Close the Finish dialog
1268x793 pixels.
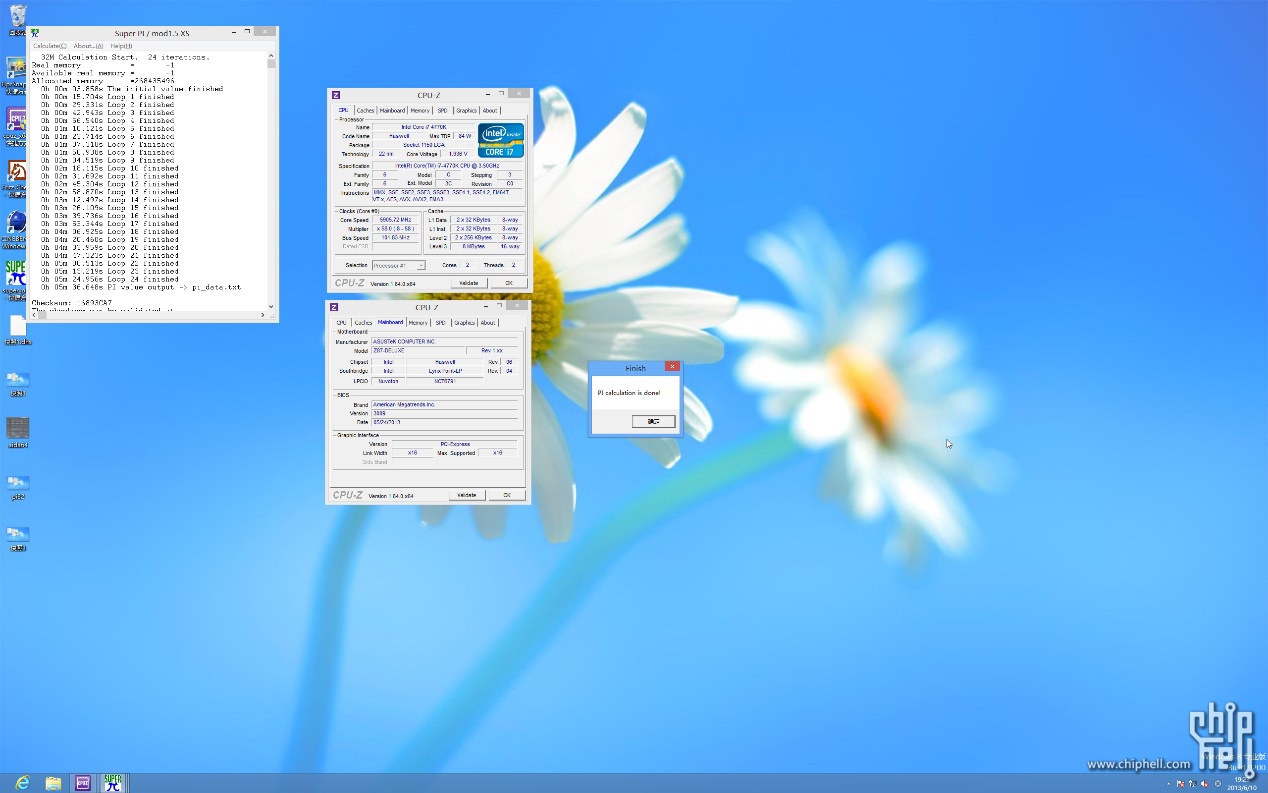point(672,367)
